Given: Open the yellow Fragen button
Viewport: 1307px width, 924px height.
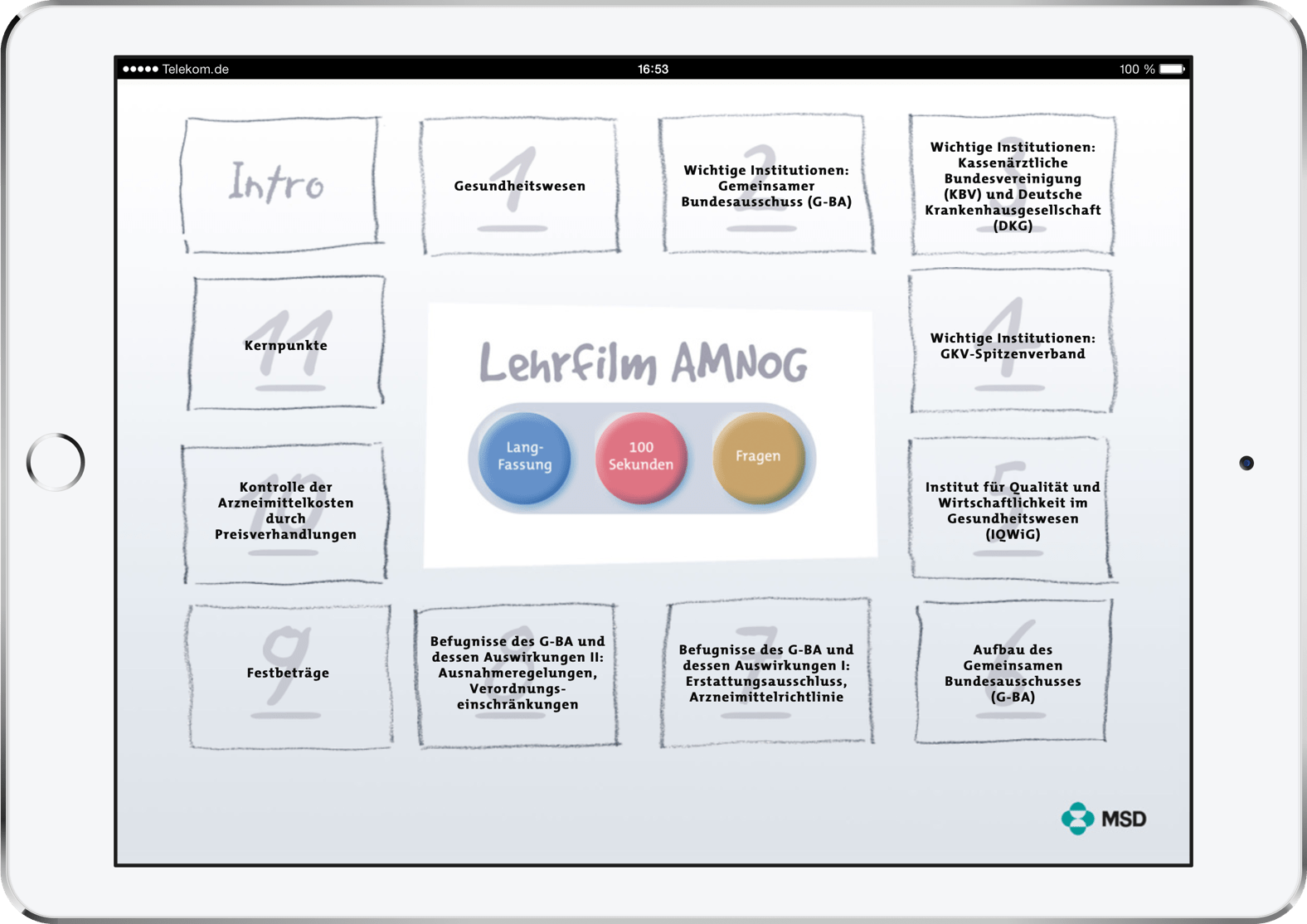Looking at the screenshot, I should coord(758,458).
